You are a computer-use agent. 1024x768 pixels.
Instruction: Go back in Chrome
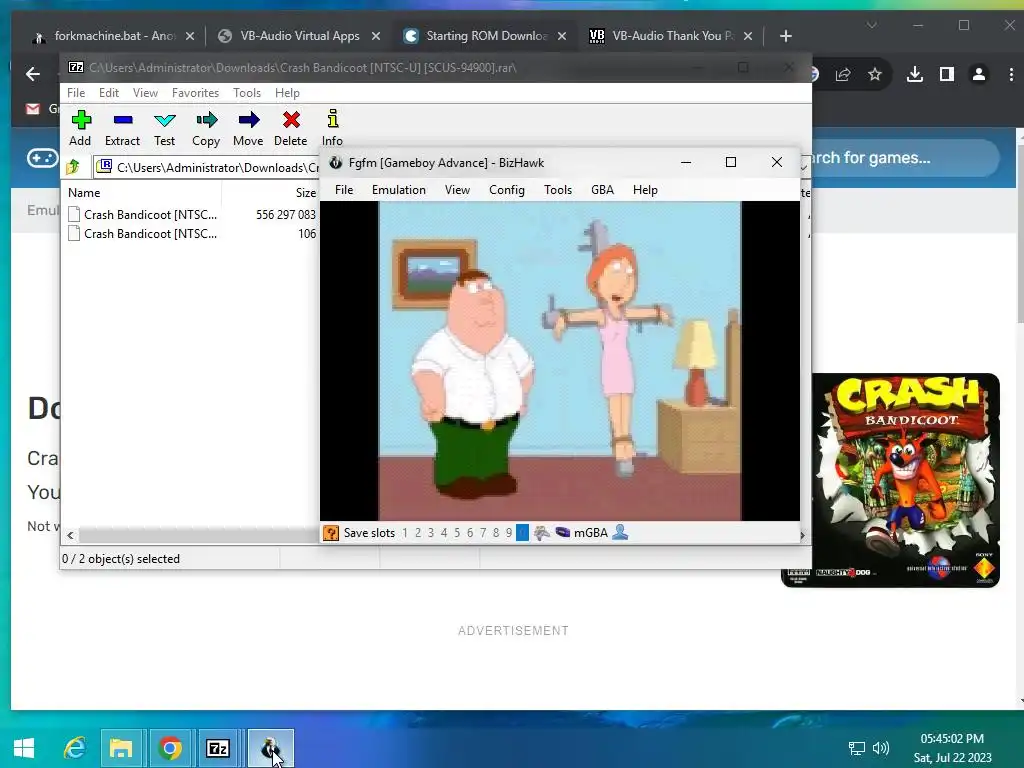33,74
